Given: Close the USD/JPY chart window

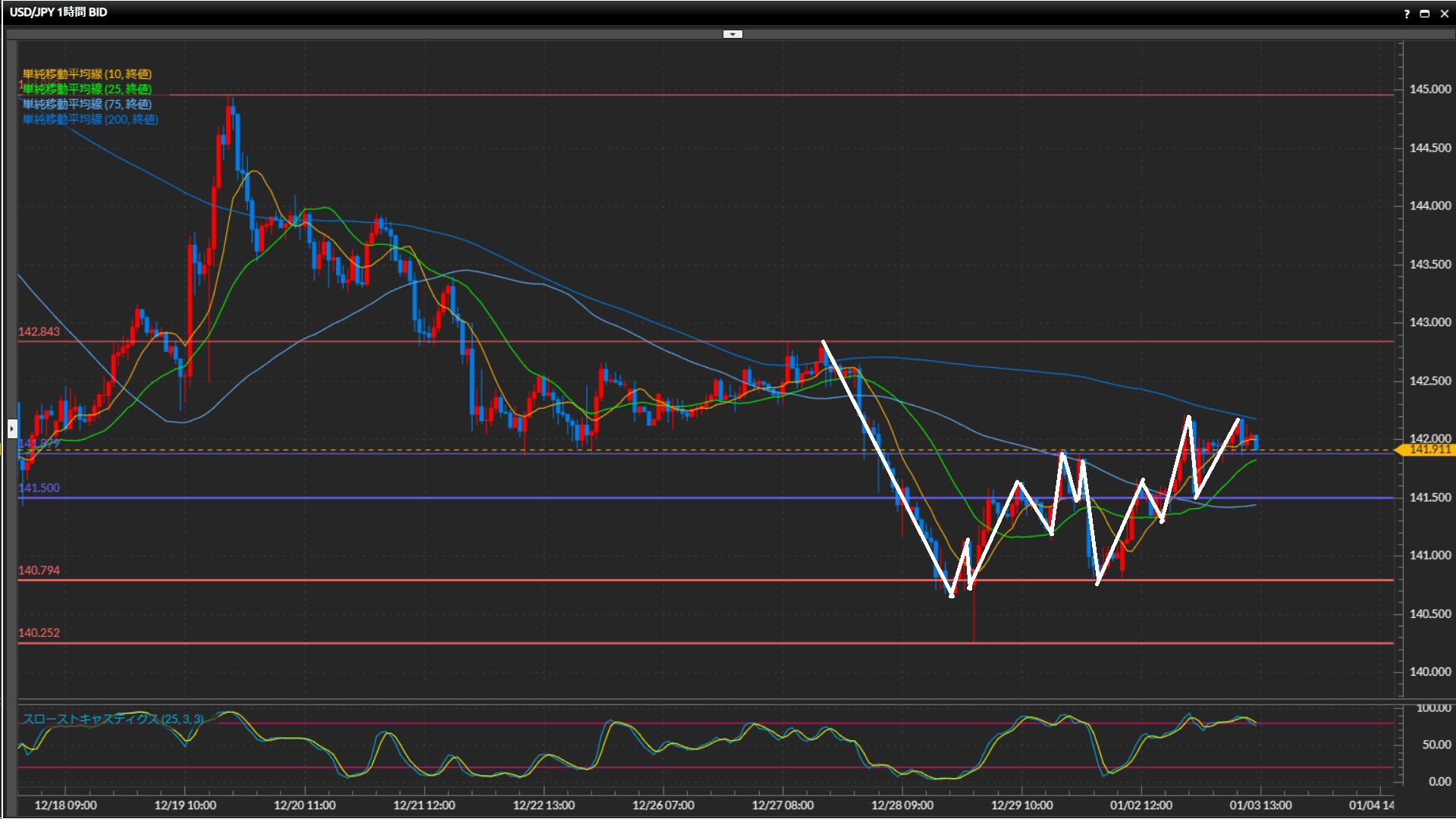Looking at the screenshot, I should 1445,14.
